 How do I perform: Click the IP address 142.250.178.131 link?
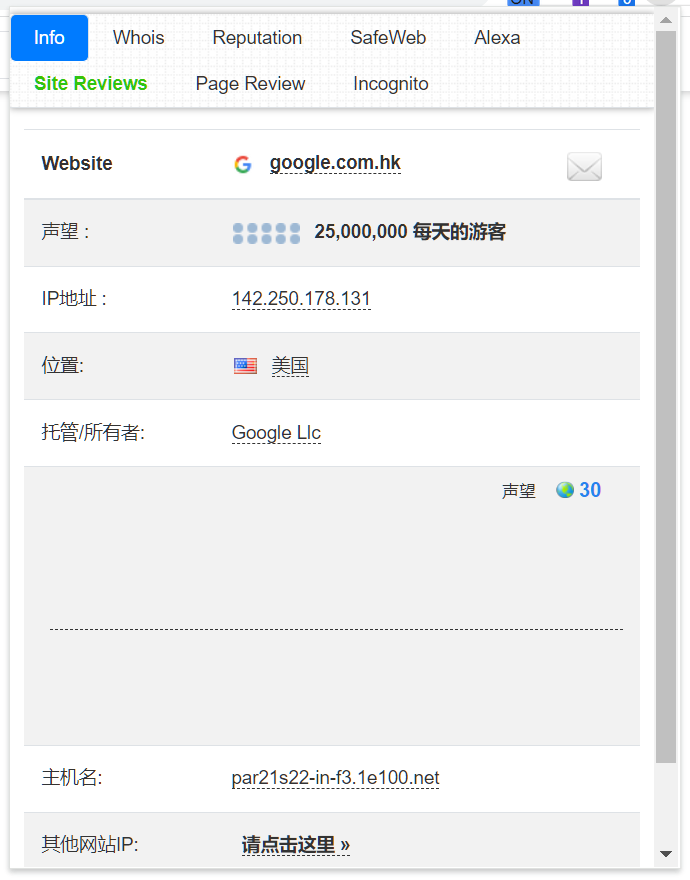pyautogui.click(x=301, y=299)
